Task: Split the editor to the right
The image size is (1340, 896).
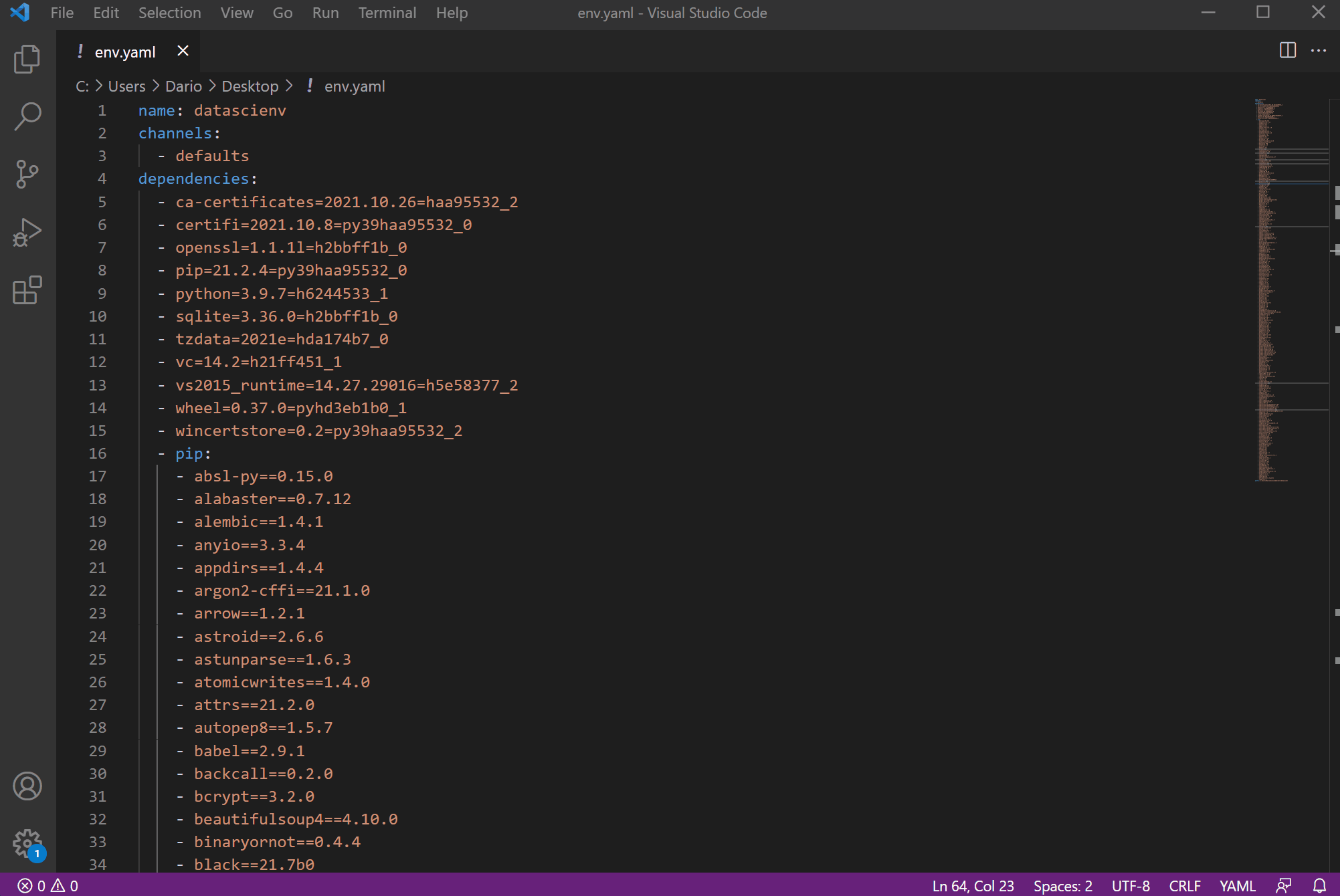Action: [1287, 51]
